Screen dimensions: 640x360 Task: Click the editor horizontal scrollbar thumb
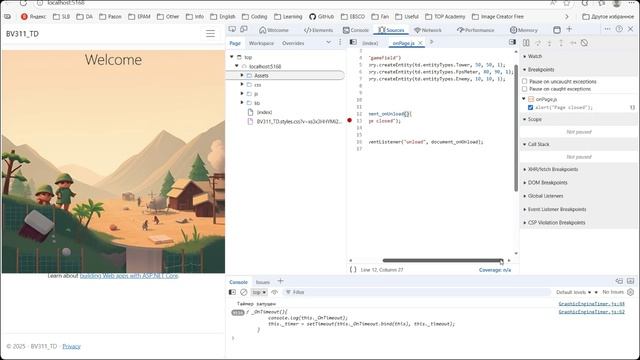pos(442,260)
